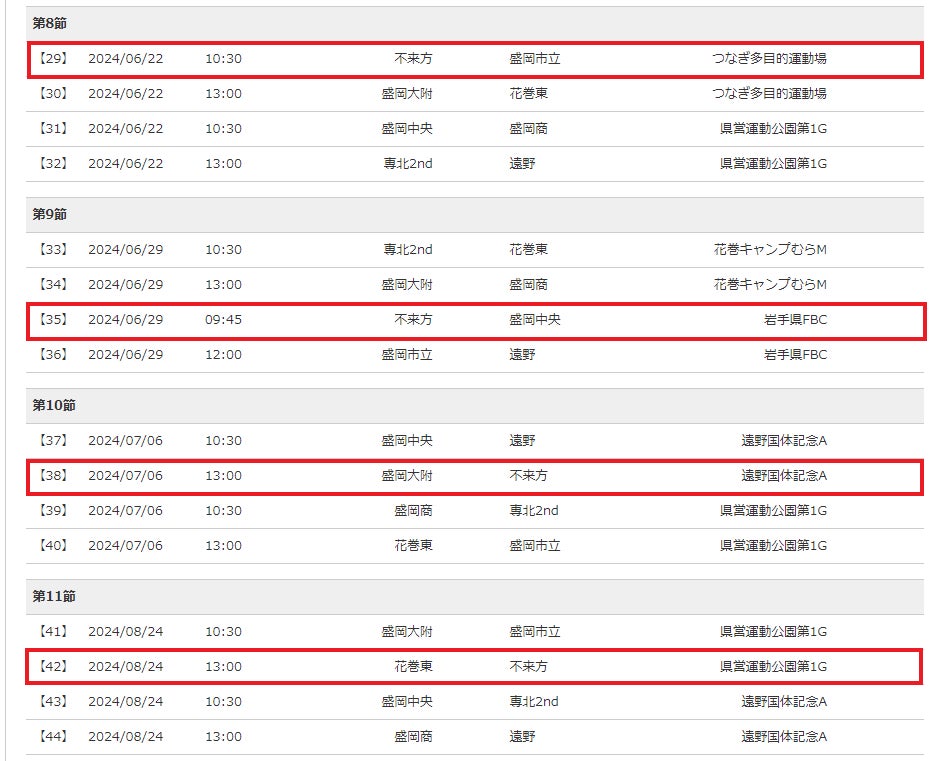Screen dimensions: 939x761
Task: Select match number 【42】
Action: 52,667
